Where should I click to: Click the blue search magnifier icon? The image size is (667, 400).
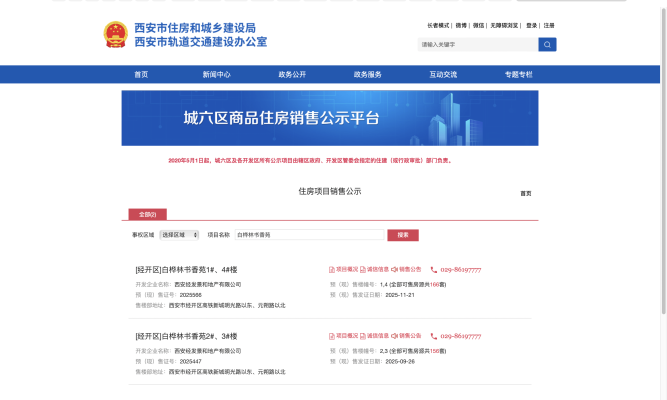click(x=547, y=45)
